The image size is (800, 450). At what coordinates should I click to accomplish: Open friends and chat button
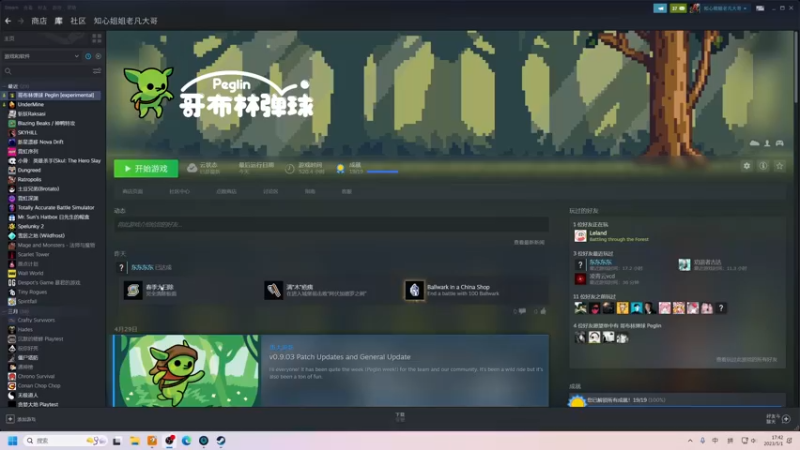778,419
